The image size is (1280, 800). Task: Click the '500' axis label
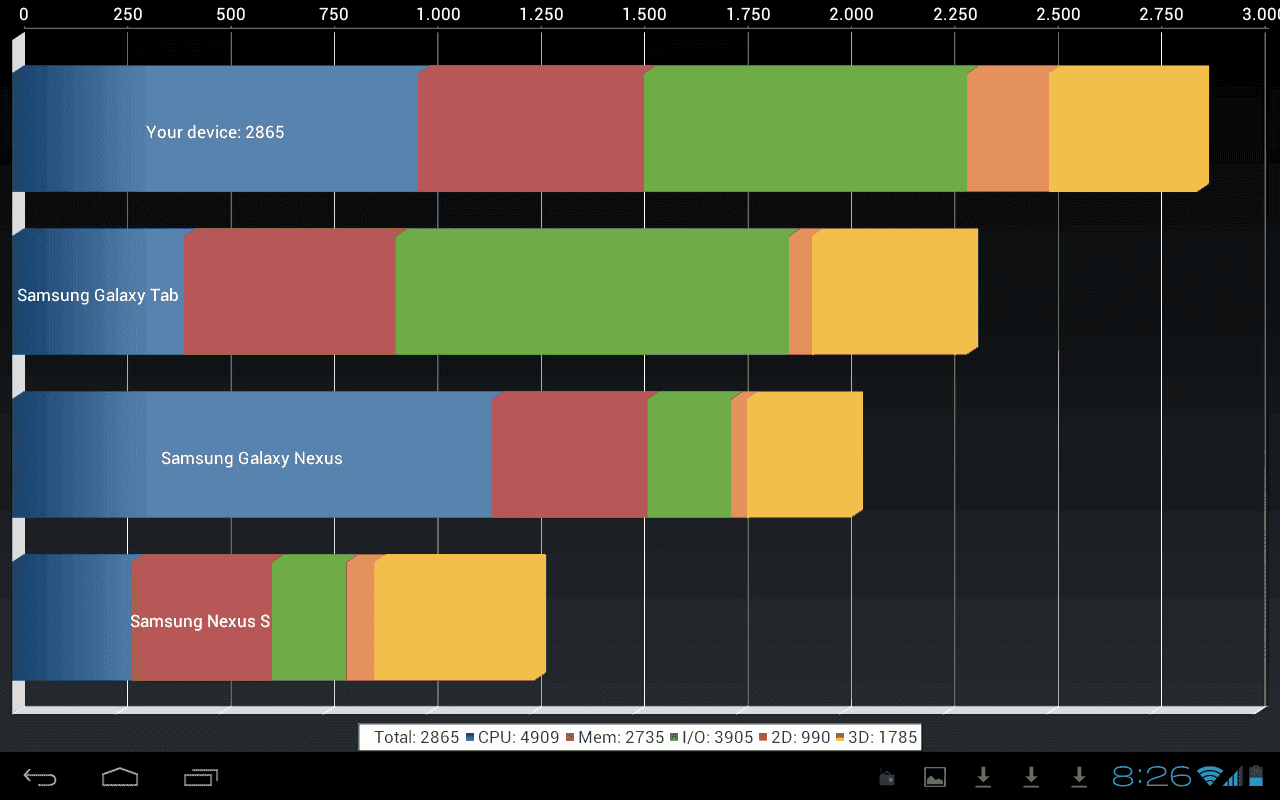click(230, 14)
